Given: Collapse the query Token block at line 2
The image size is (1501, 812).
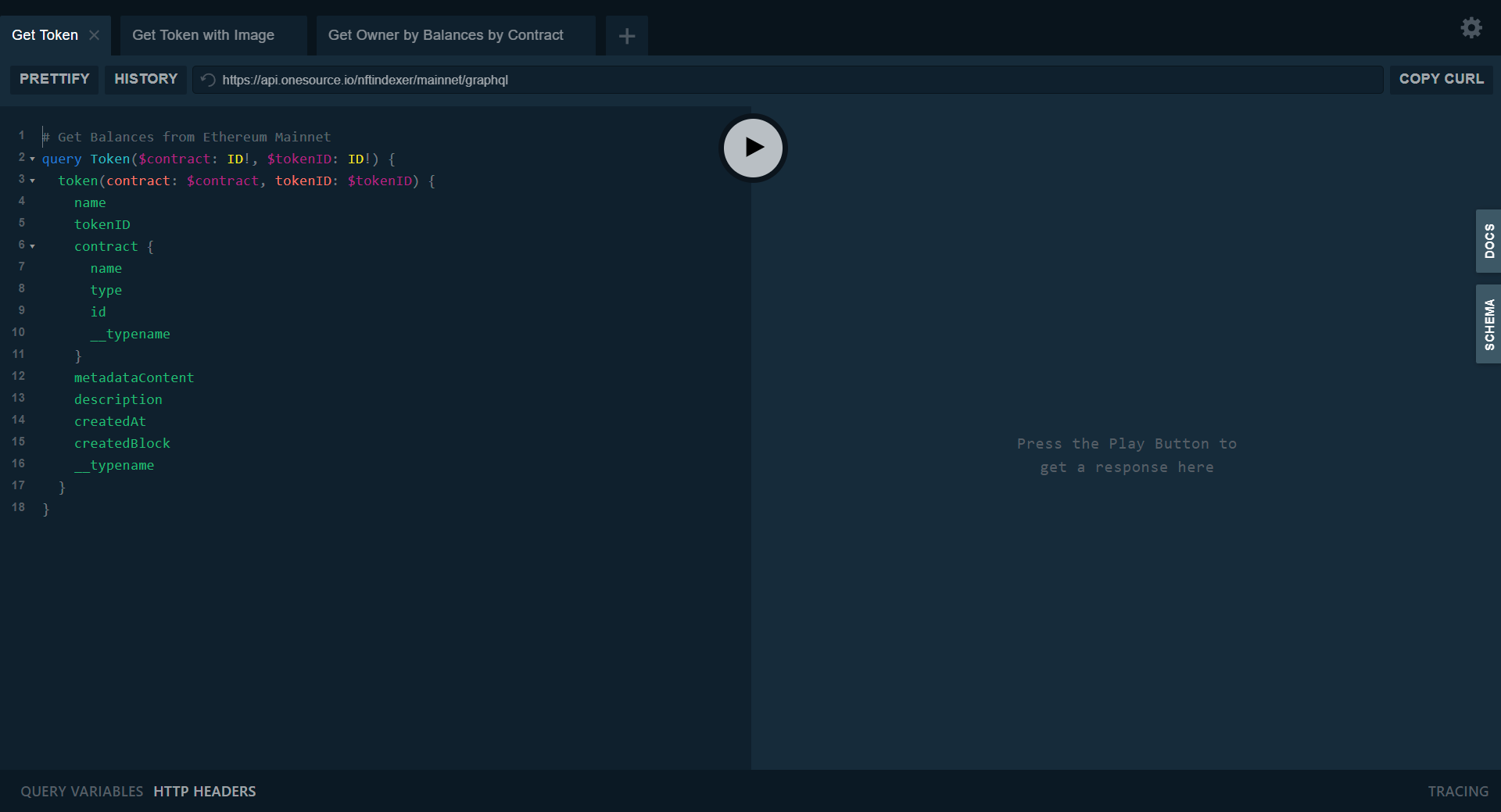Looking at the screenshot, I should pos(32,159).
